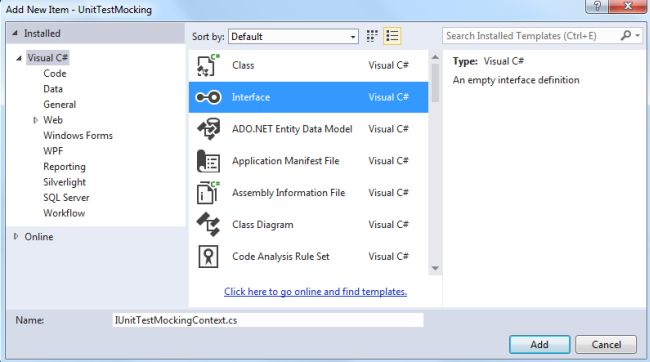The image size is (650, 362).
Task: Click the template list scrollbar thumb
Action: click(435, 83)
